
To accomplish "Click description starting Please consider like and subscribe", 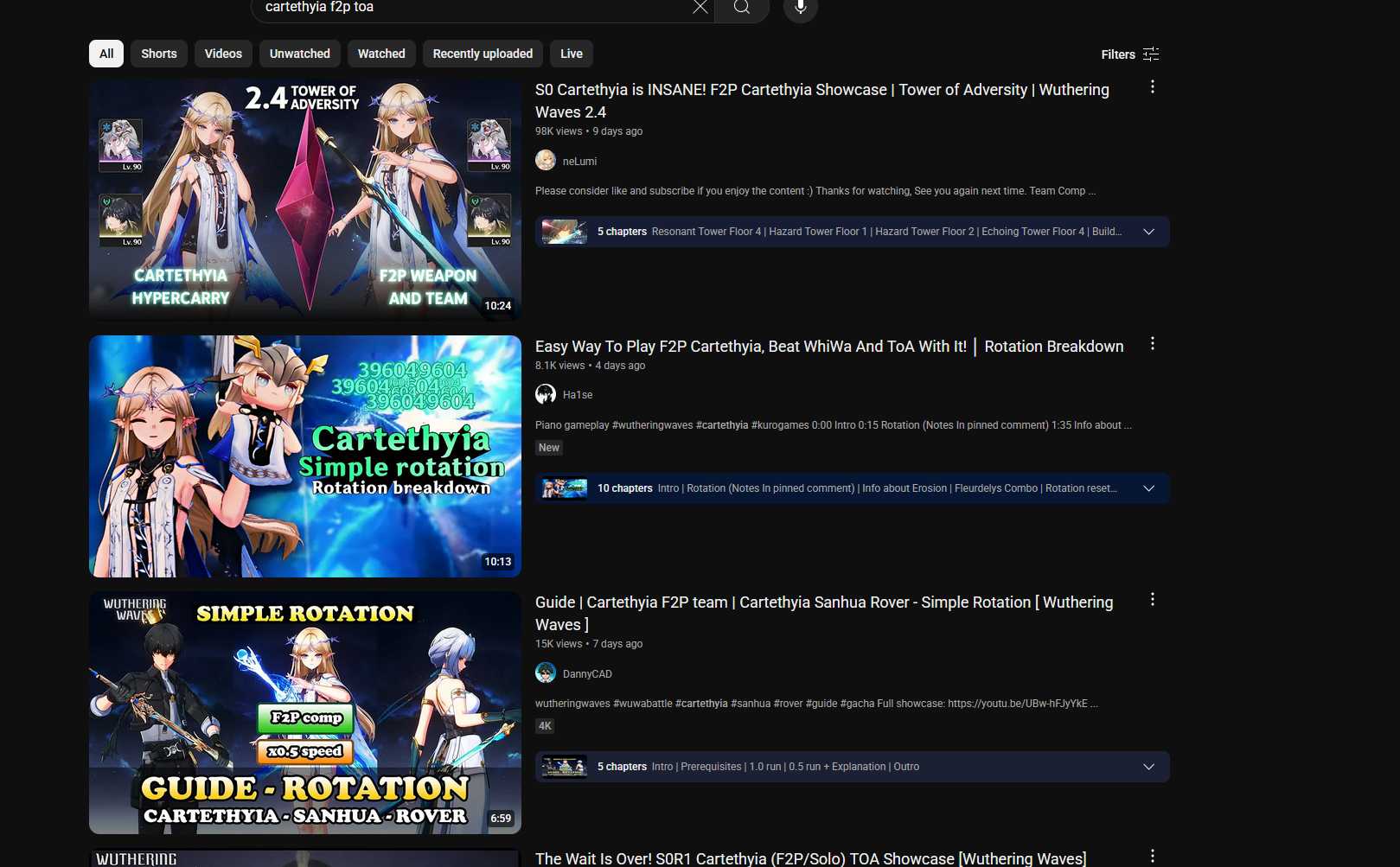I will (x=815, y=191).
